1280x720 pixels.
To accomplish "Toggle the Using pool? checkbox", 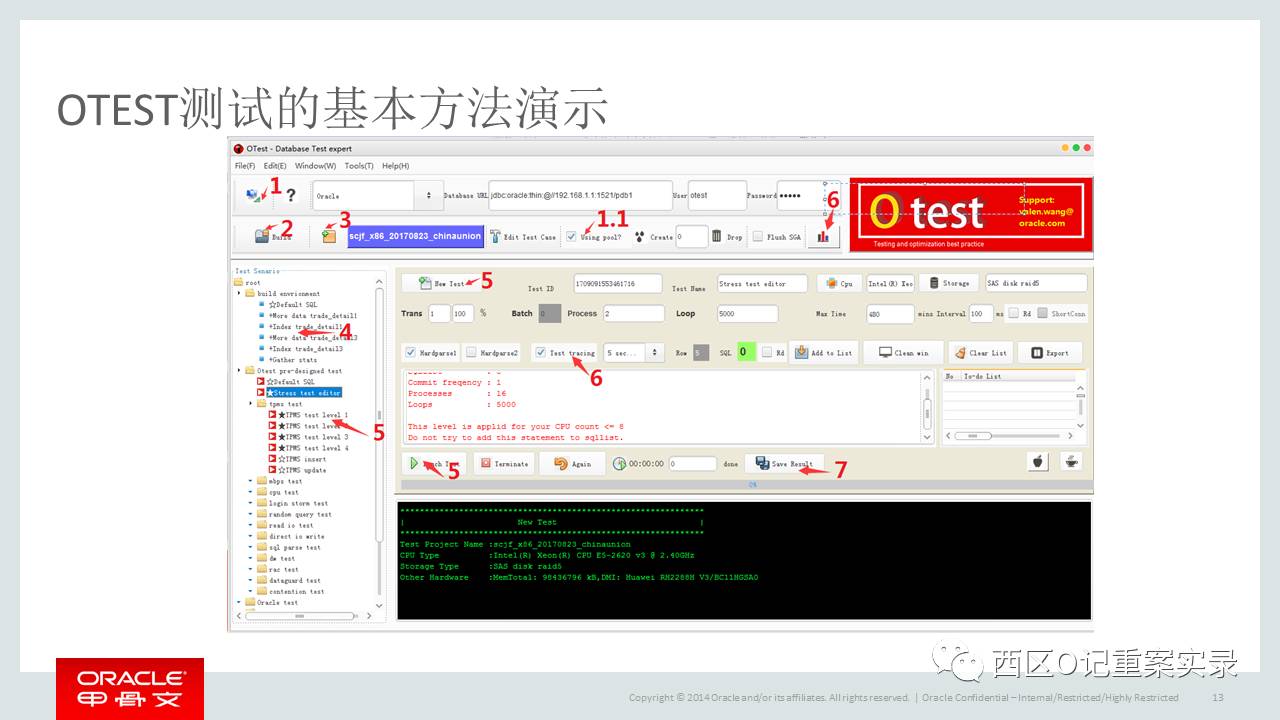I will pyautogui.click(x=571, y=237).
